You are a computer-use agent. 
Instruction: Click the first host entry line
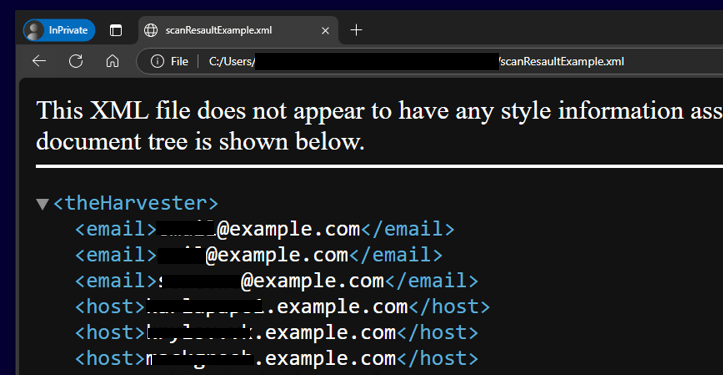click(x=282, y=307)
